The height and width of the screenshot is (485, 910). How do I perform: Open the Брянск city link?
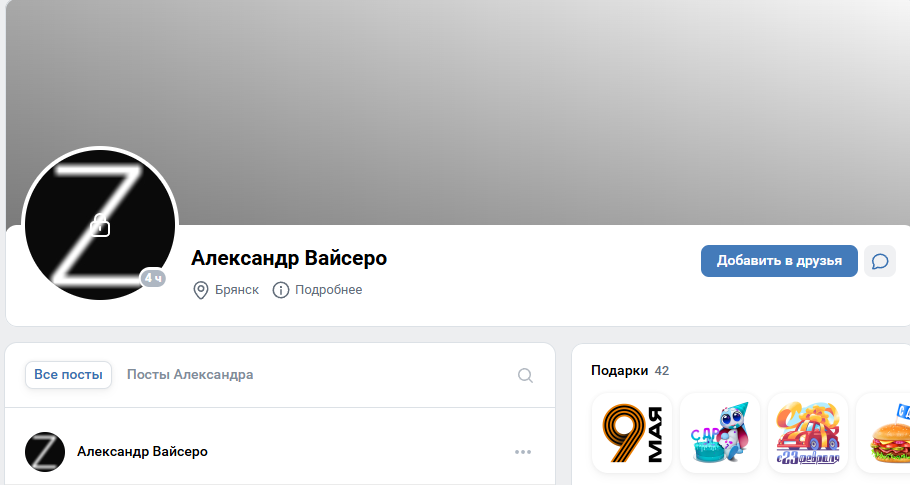[237, 290]
